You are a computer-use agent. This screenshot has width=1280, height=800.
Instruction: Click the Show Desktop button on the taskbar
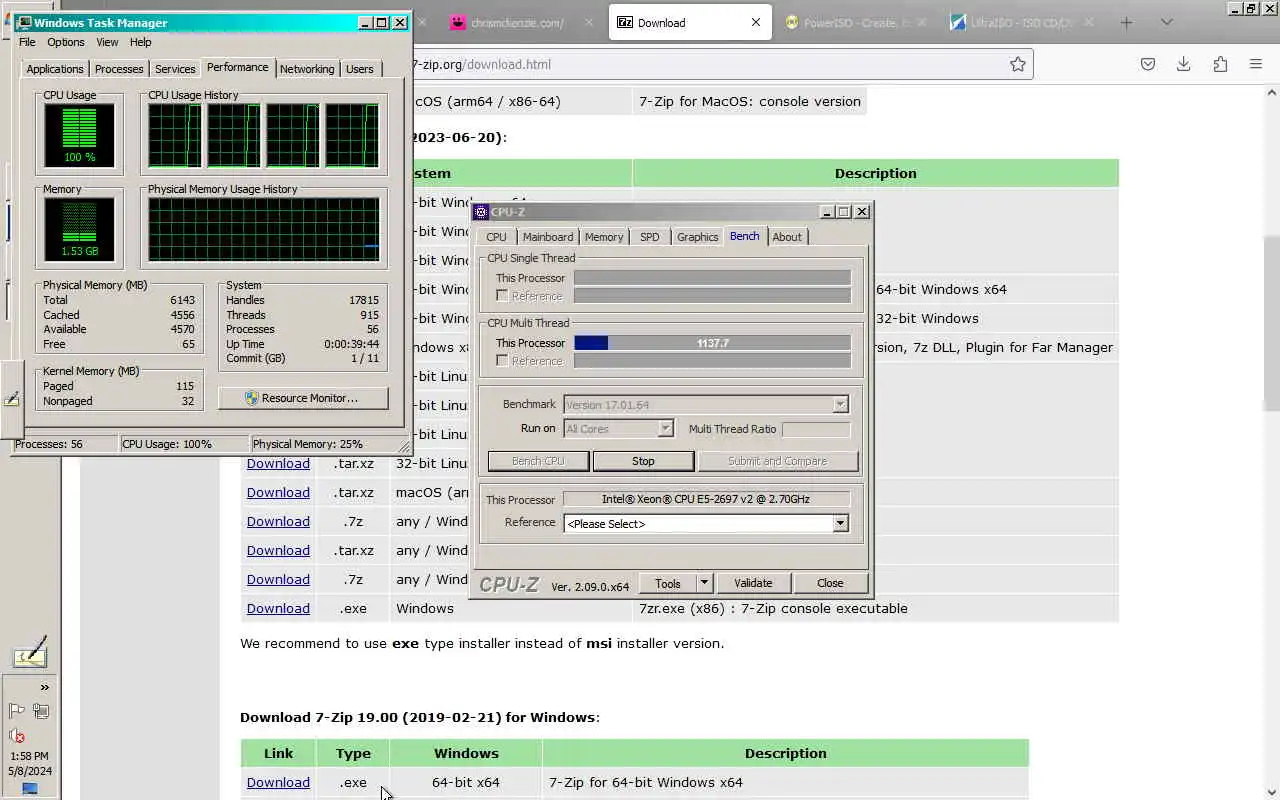pyautogui.click(x=29, y=790)
